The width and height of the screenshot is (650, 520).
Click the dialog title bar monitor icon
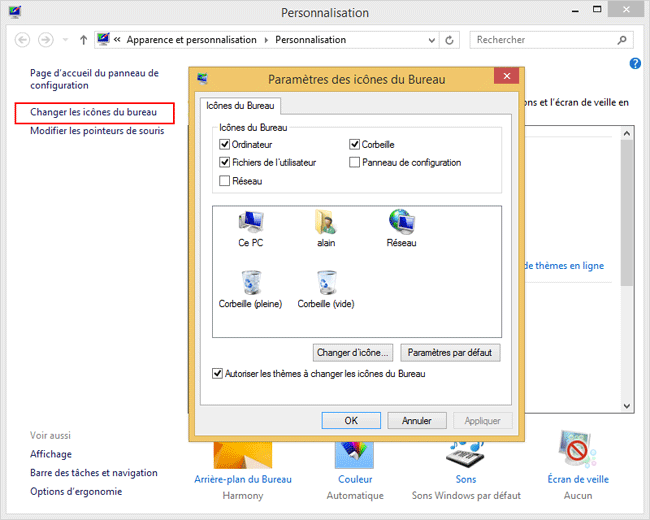click(x=202, y=78)
